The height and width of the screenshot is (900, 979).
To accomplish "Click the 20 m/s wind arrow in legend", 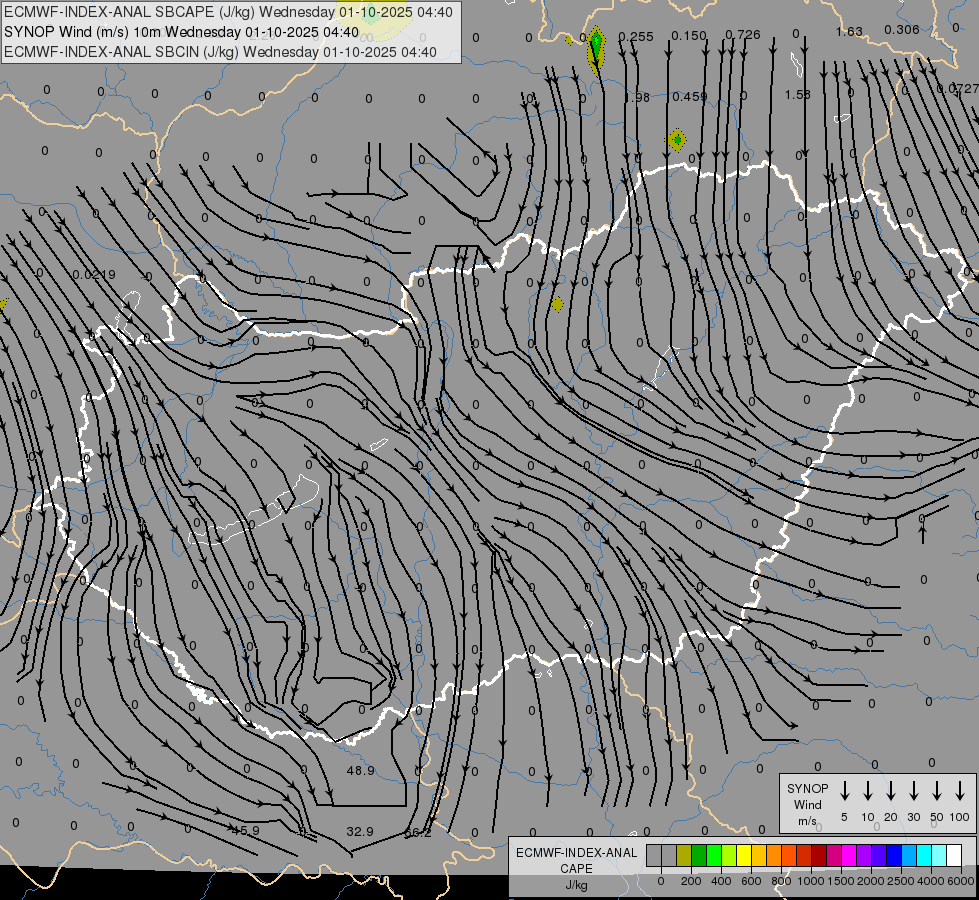I will tap(891, 791).
